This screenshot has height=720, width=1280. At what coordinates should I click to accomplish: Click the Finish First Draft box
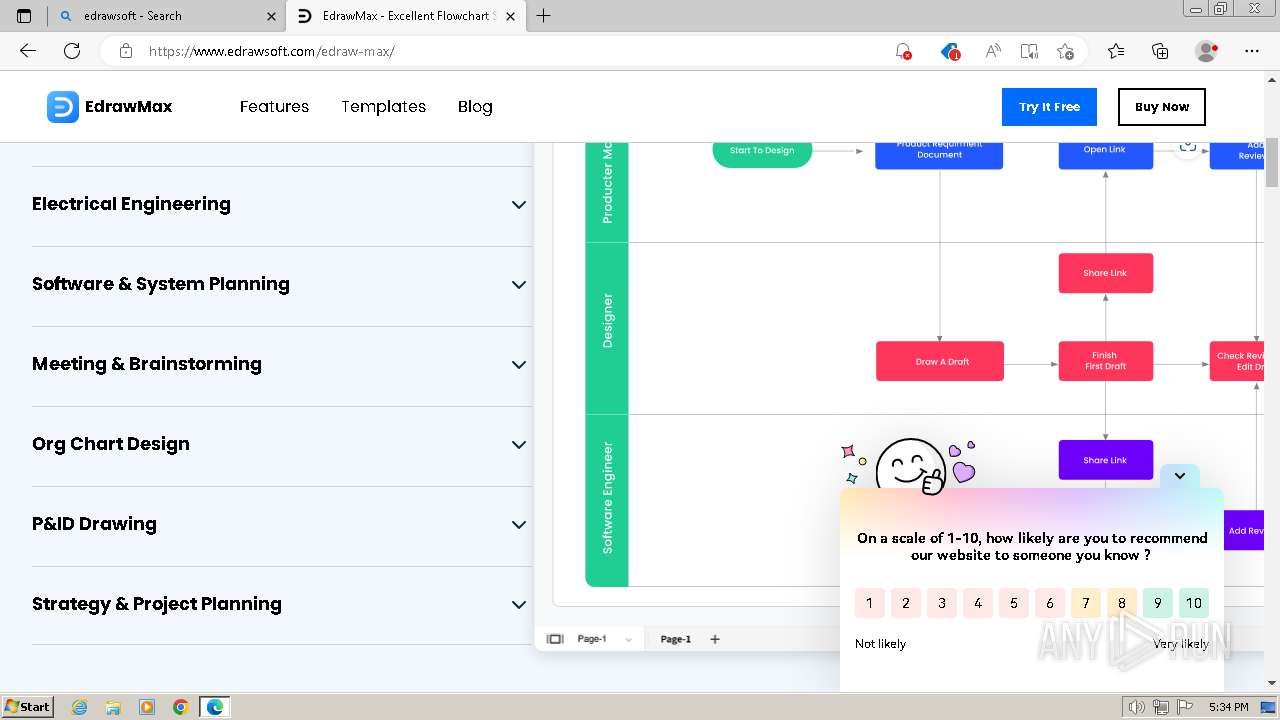point(1106,361)
